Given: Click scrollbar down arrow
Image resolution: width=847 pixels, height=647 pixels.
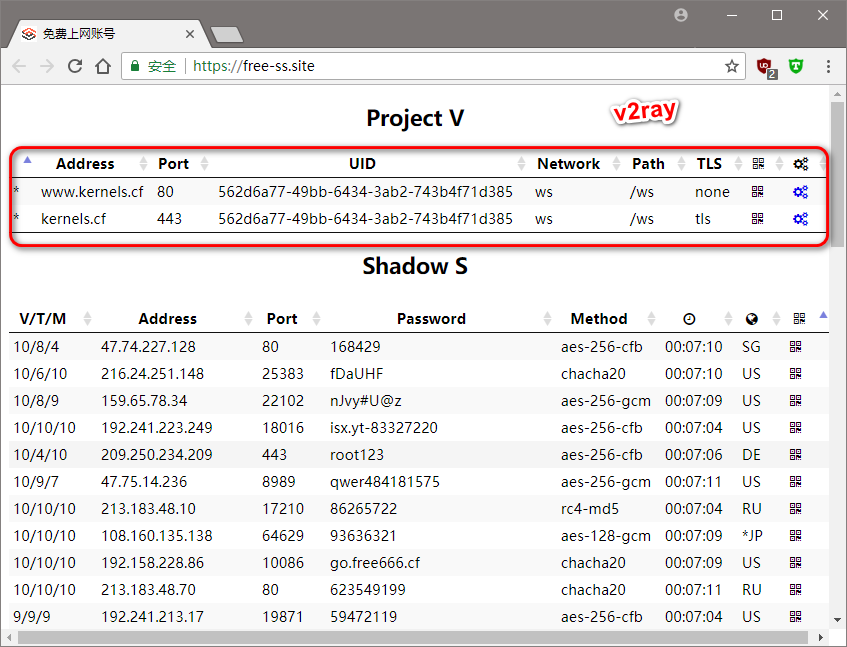Looking at the screenshot, I should [837, 620].
